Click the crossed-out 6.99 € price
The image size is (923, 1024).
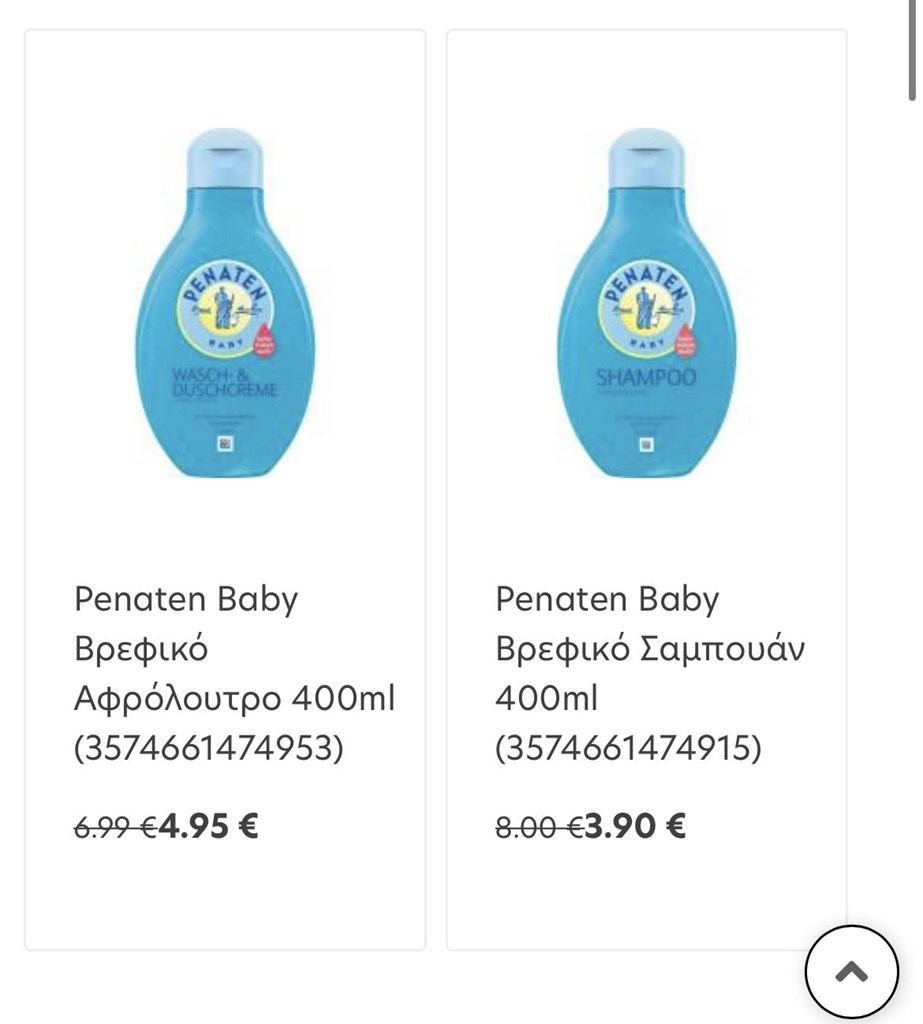(115, 827)
